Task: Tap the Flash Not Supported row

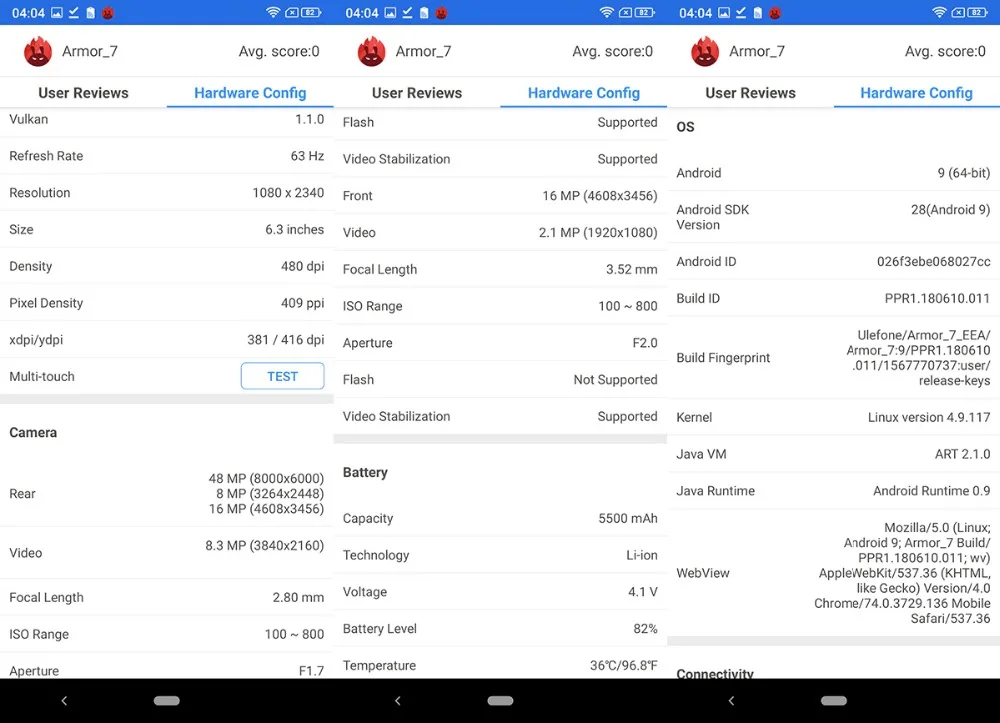Action: pyautogui.click(x=500, y=379)
